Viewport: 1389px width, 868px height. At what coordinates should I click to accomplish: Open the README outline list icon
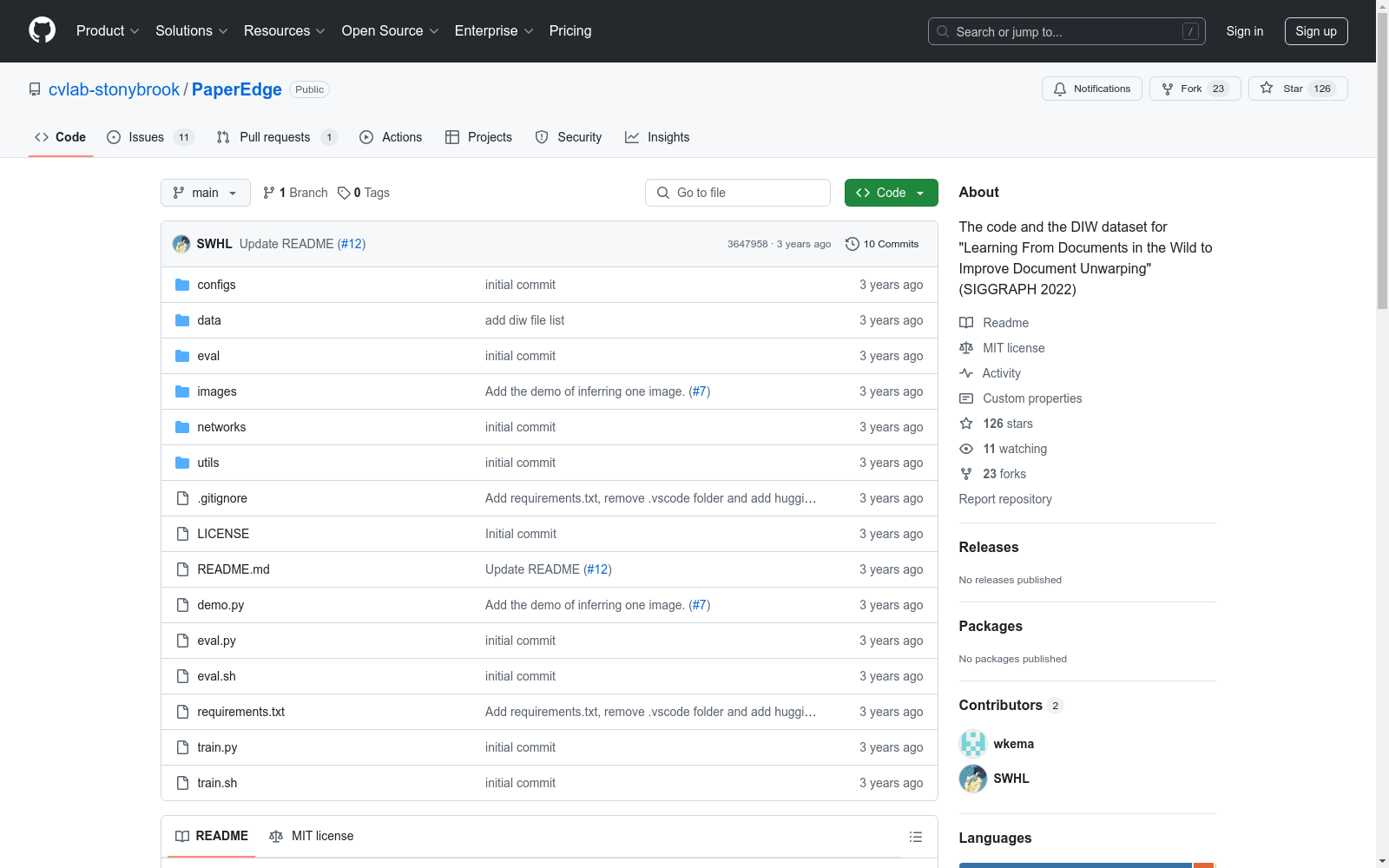(x=915, y=837)
